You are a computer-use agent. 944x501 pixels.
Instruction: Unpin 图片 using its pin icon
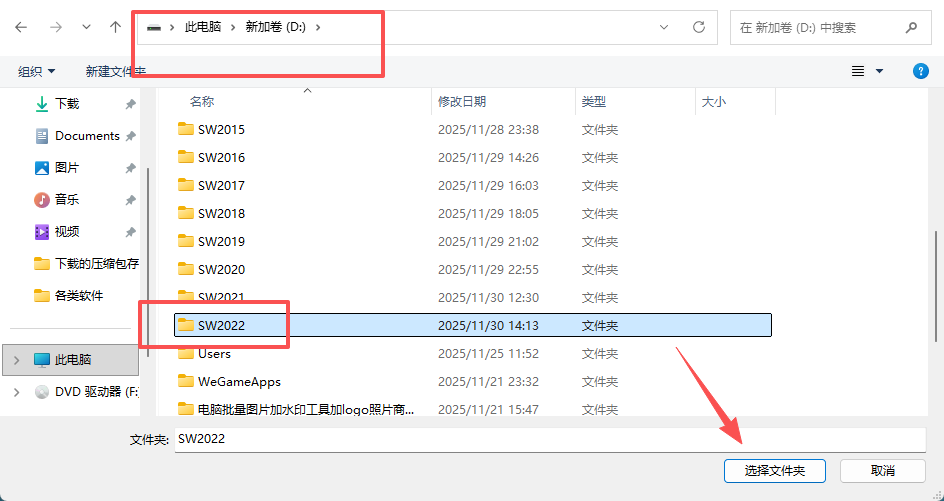[x=130, y=169]
